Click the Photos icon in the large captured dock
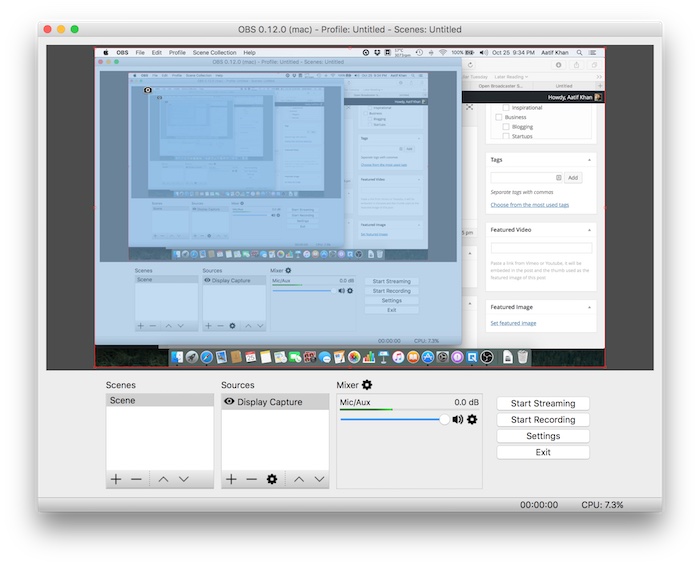This screenshot has width=700, height=566. click(354, 357)
